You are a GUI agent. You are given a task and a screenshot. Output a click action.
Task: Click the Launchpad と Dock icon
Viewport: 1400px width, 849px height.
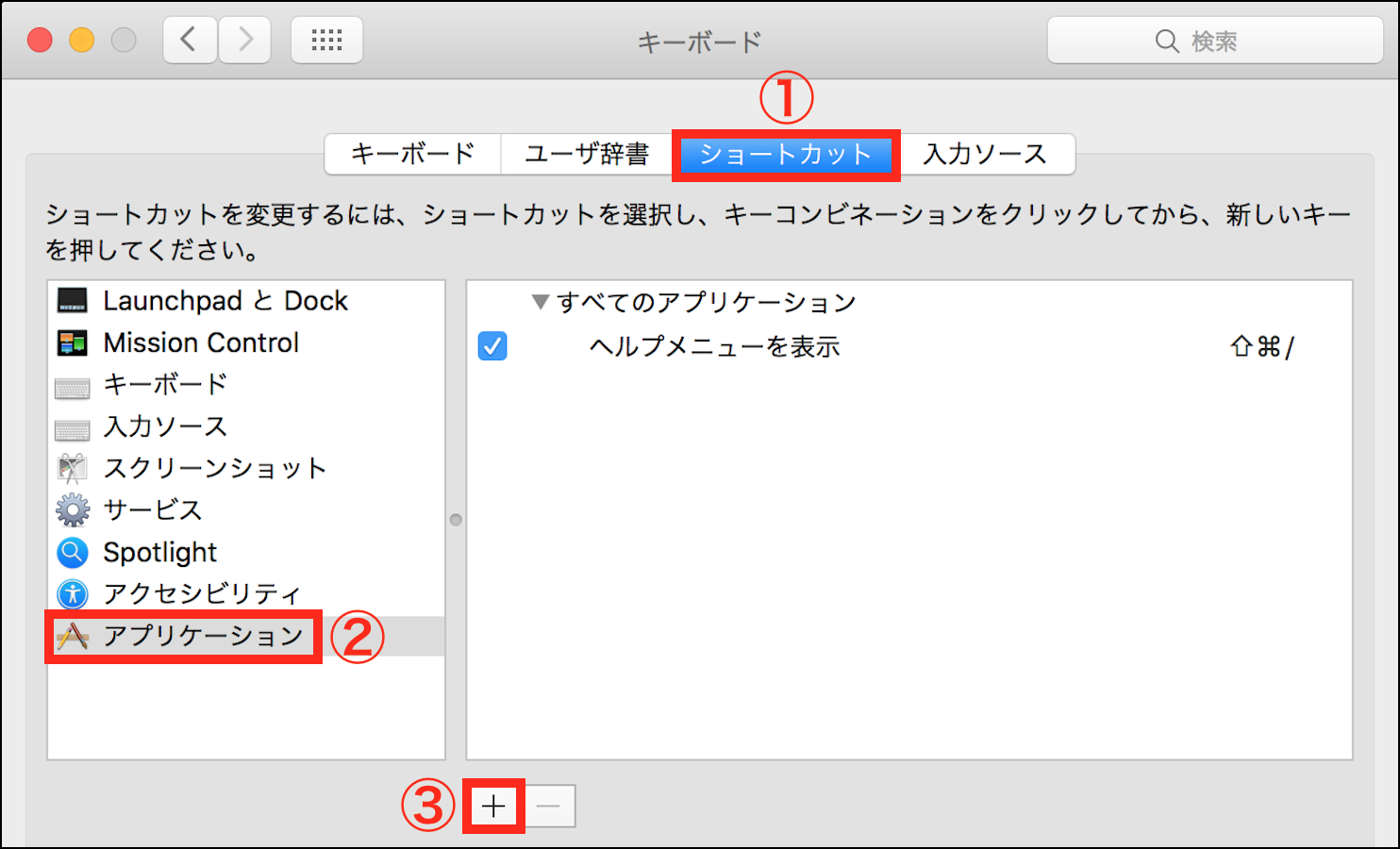(73, 301)
